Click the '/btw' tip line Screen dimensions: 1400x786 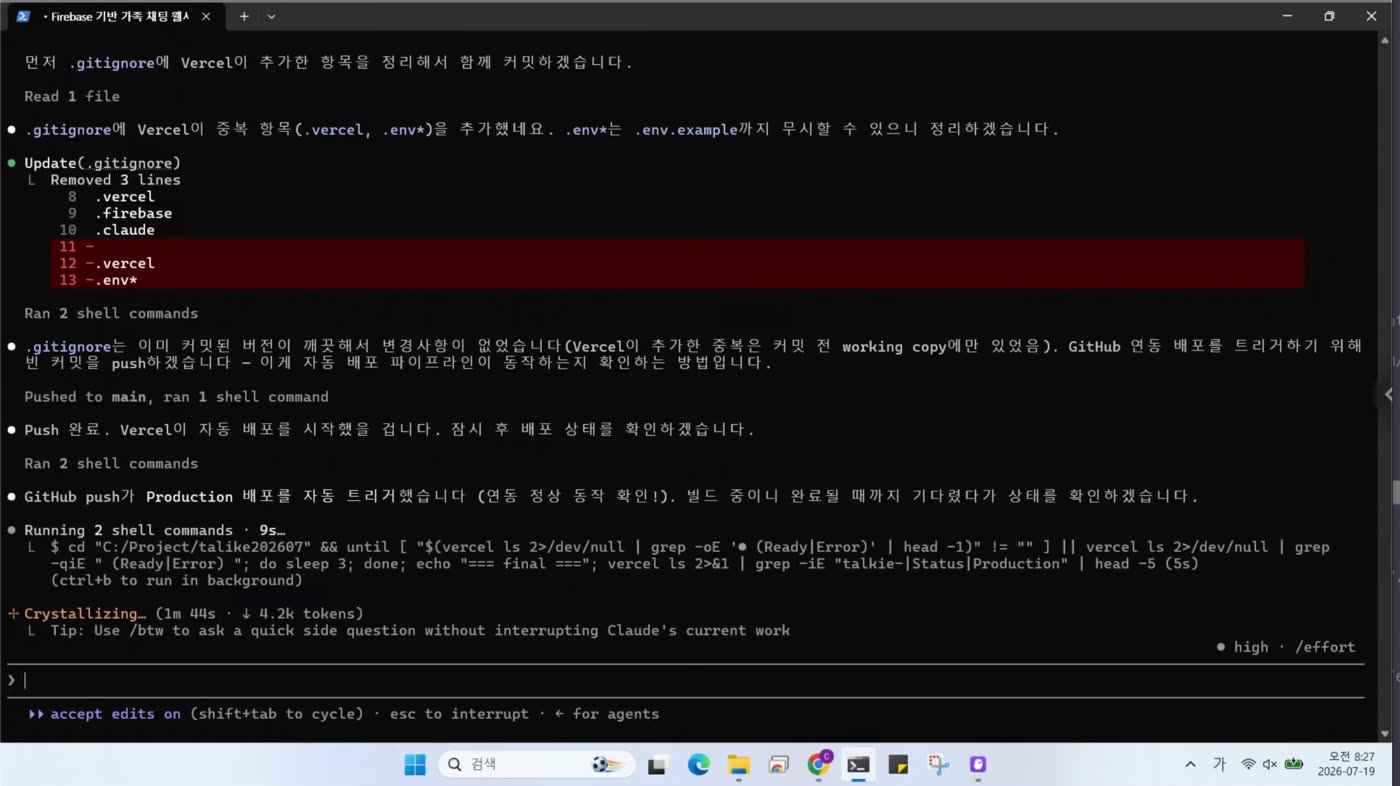click(x=420, y=630)
